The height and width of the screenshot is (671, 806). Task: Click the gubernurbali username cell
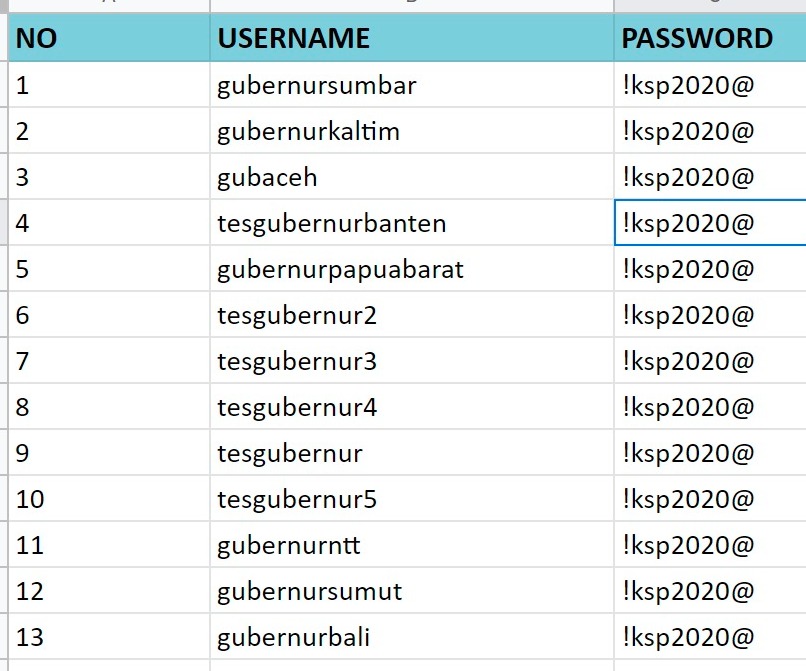pyautogui.click(x=412, y=637)
